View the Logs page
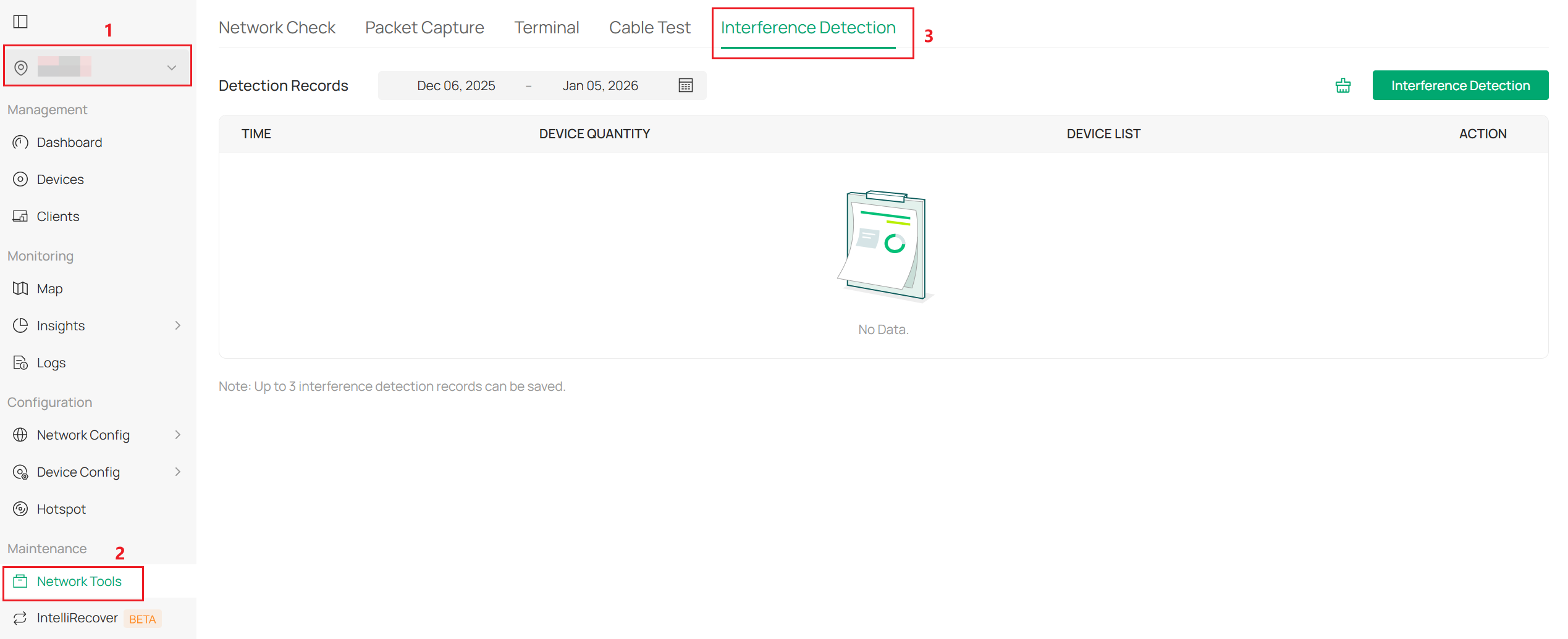 [51, 362]
